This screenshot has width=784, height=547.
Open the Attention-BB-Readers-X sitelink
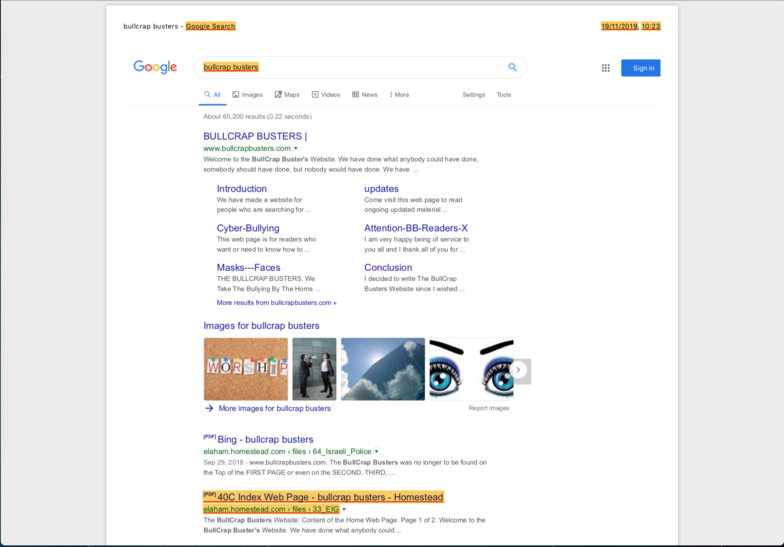[x=416, y=228]
